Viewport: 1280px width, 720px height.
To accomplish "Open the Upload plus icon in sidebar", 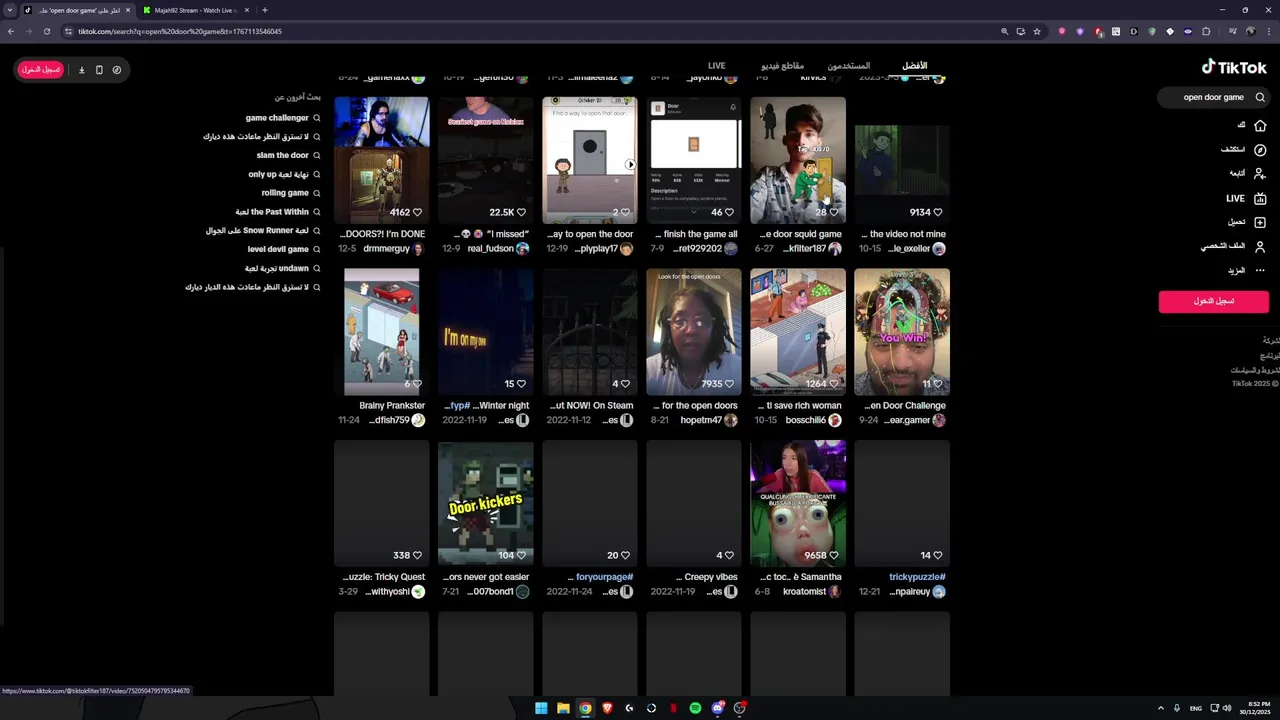I will point(1260,222).
